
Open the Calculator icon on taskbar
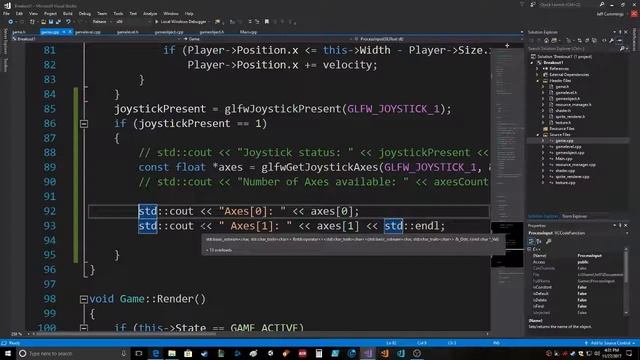[319, 353]
